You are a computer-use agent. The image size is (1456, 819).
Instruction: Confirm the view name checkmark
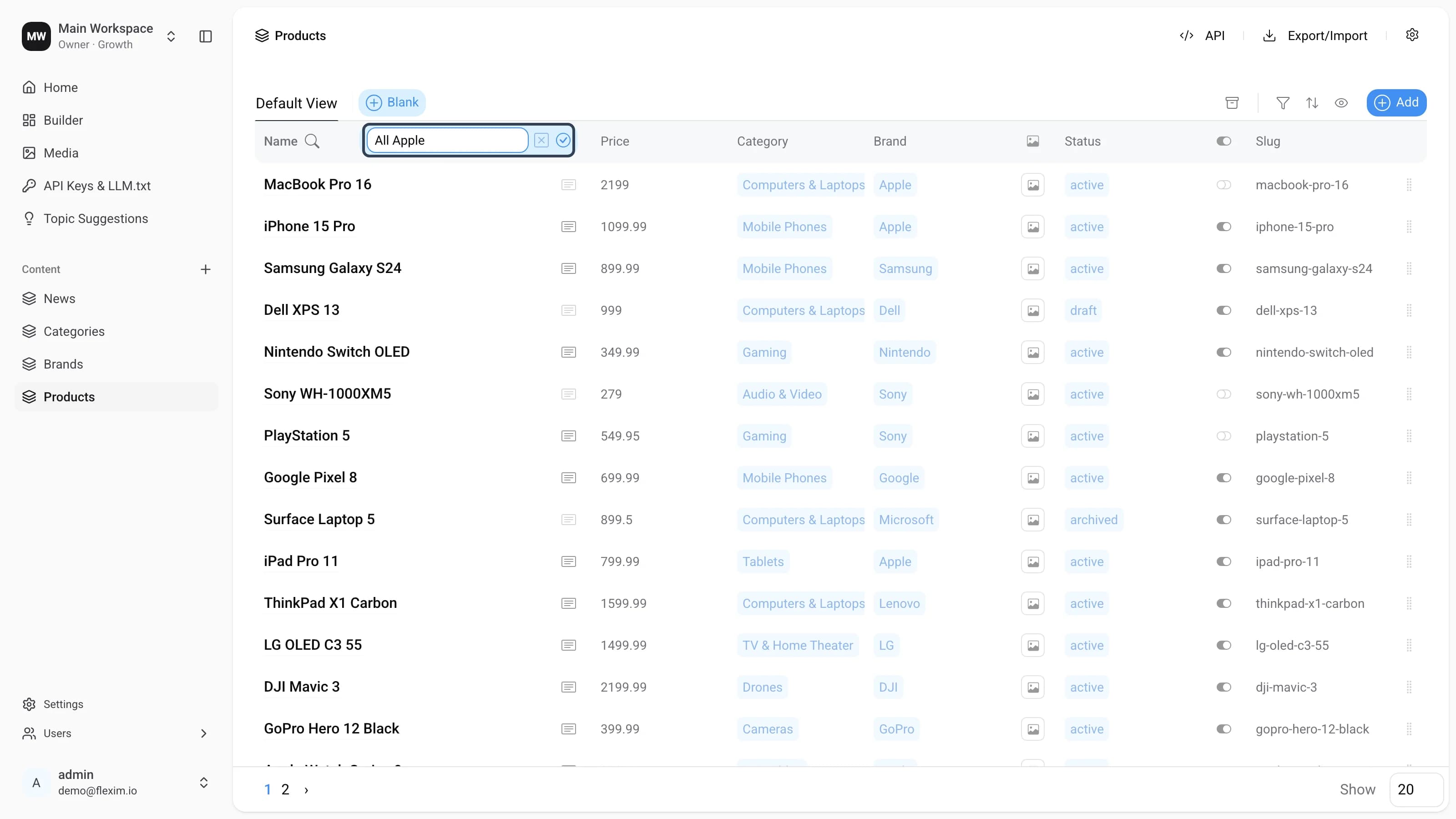(563, 140)
